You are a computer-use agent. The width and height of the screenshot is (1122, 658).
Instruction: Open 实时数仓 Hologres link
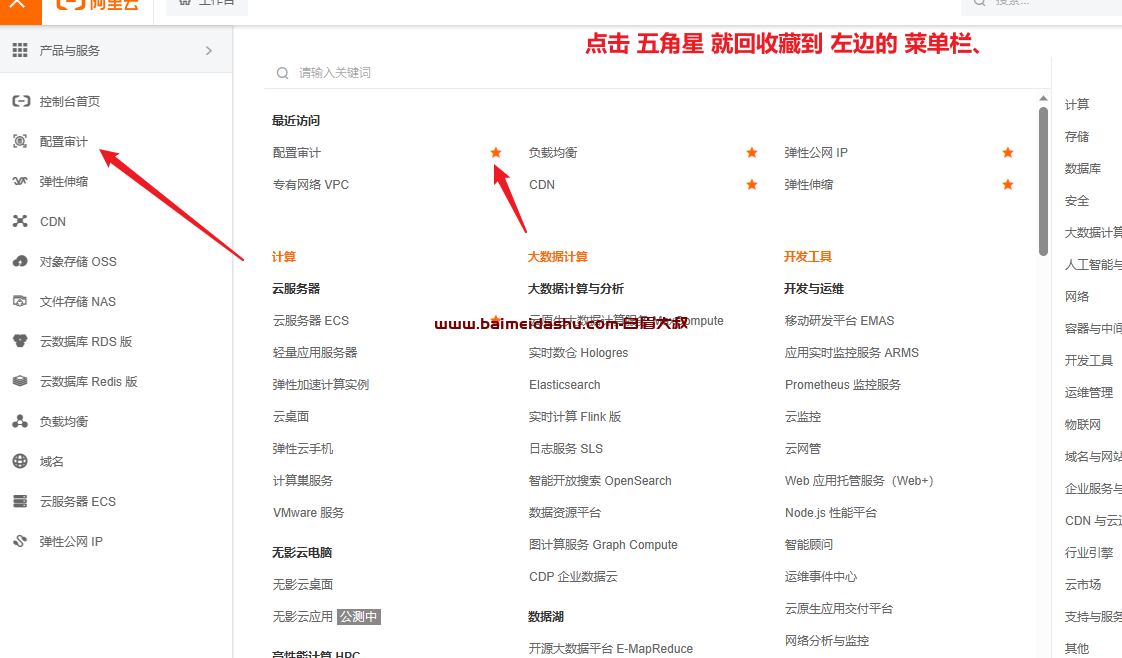[578, 353]
